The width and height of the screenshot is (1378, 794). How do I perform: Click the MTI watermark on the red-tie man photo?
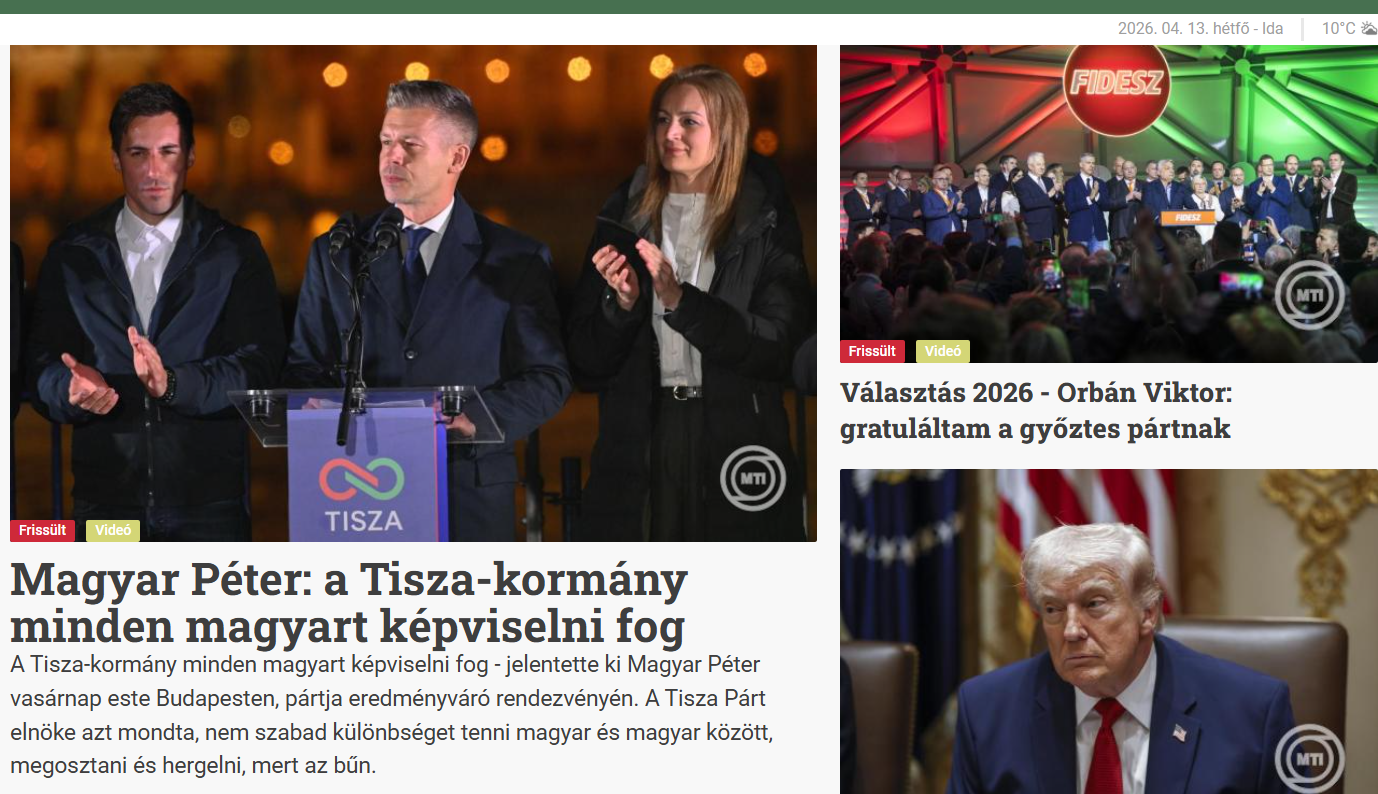point(1308,757)
